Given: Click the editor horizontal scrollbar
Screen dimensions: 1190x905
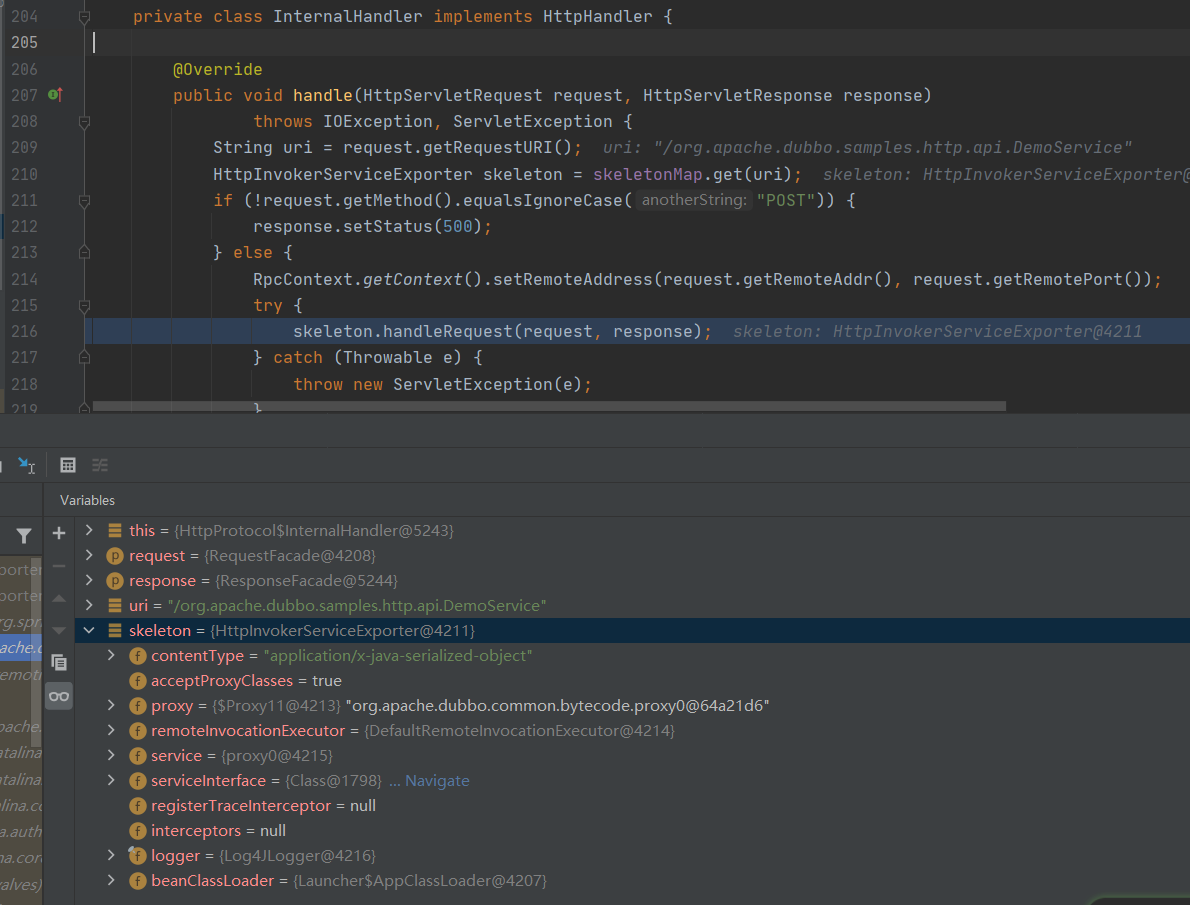Looking at the screenshot, I should tap(548, 407).
